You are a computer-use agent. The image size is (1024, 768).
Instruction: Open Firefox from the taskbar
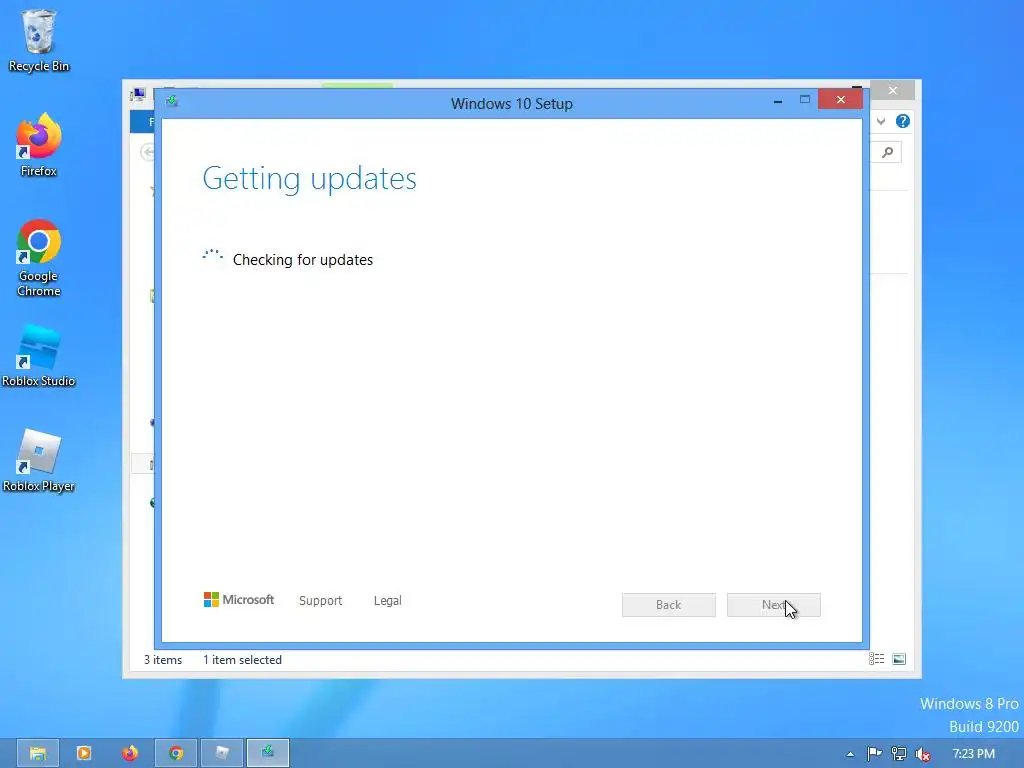[130, 753]
